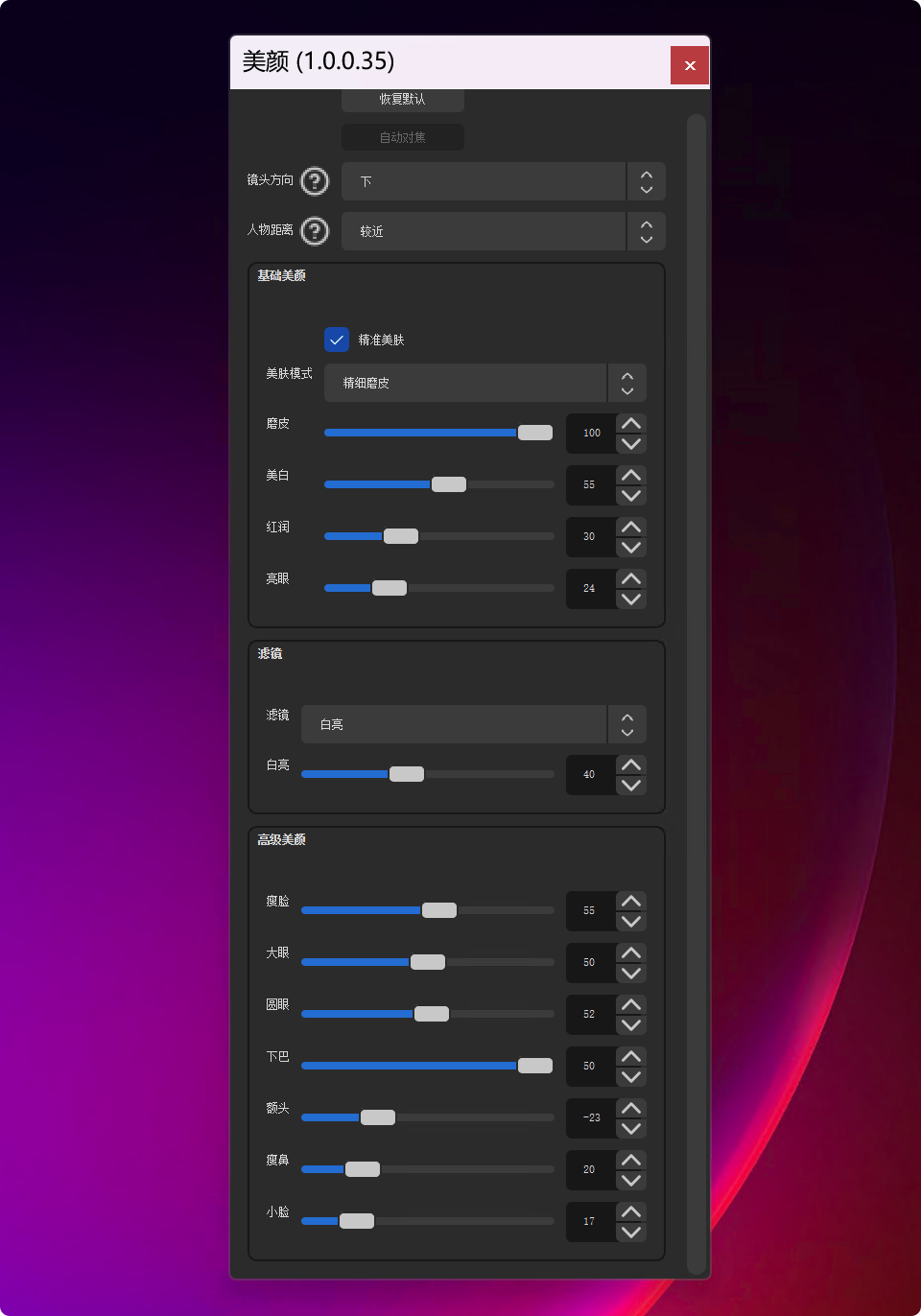921x1316 pixels.
Task: Uncheck the 精准美肤 checkbox
Action: 337,340
